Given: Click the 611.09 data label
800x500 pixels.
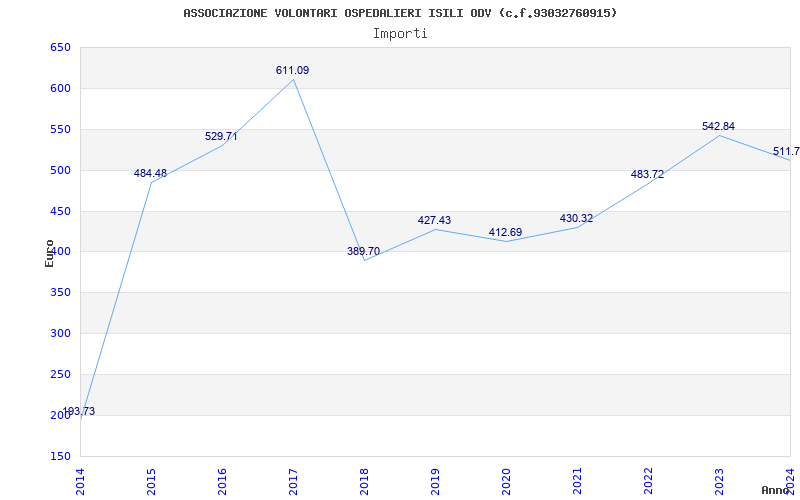Looking at the screenshot, I should click(x=292, y=70).
